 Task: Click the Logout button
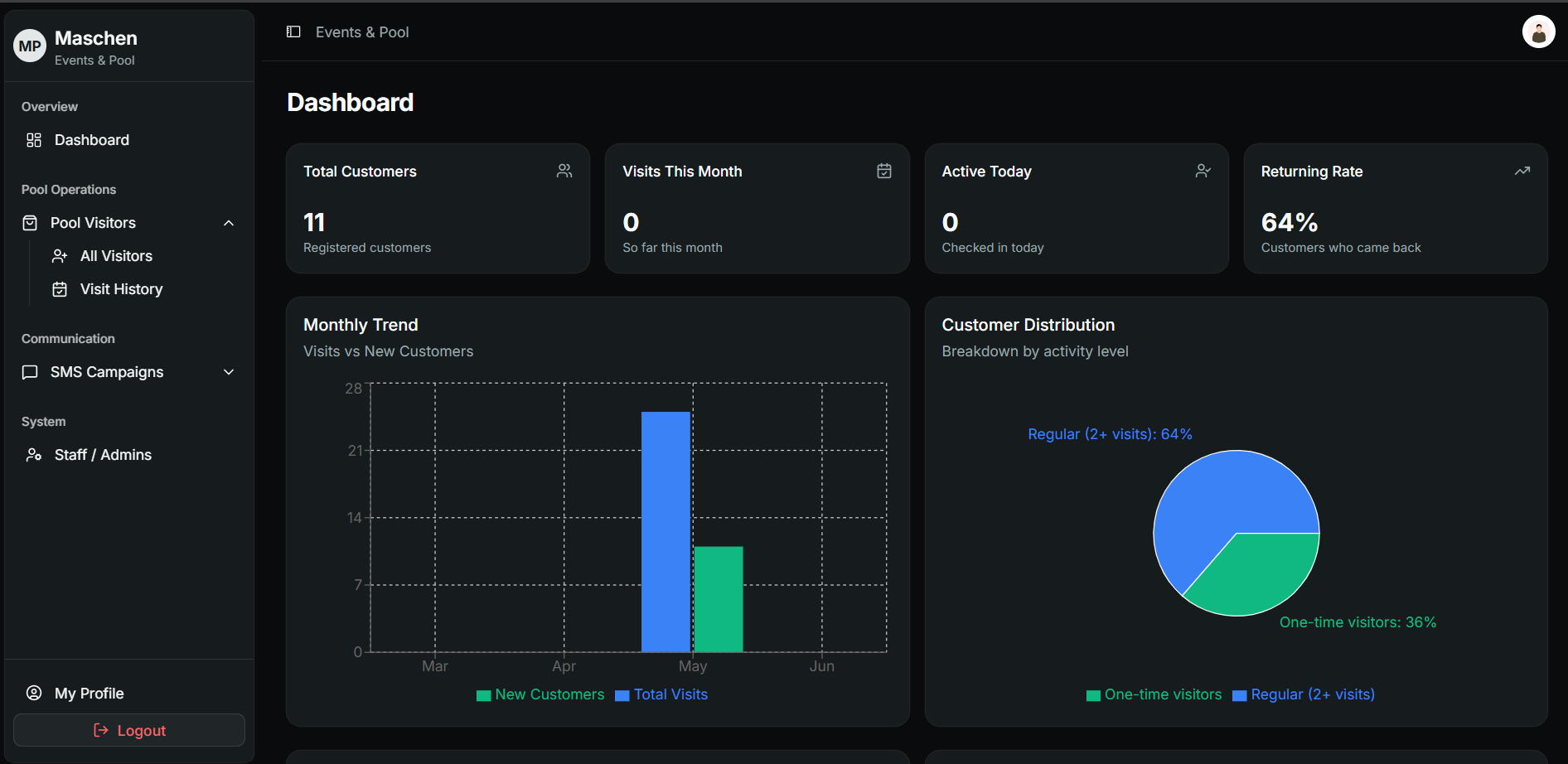tap(129, 730)
